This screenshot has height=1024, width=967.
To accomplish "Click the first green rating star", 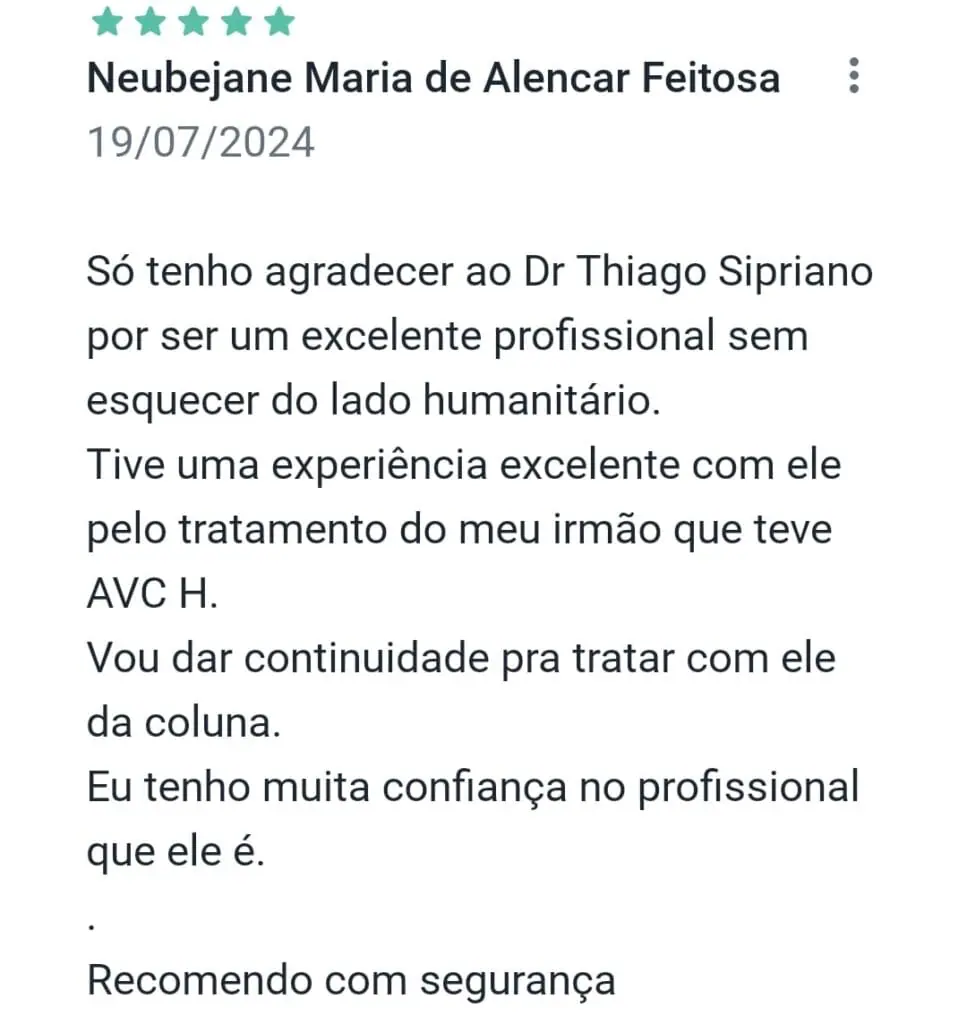I will coord(108,21).
